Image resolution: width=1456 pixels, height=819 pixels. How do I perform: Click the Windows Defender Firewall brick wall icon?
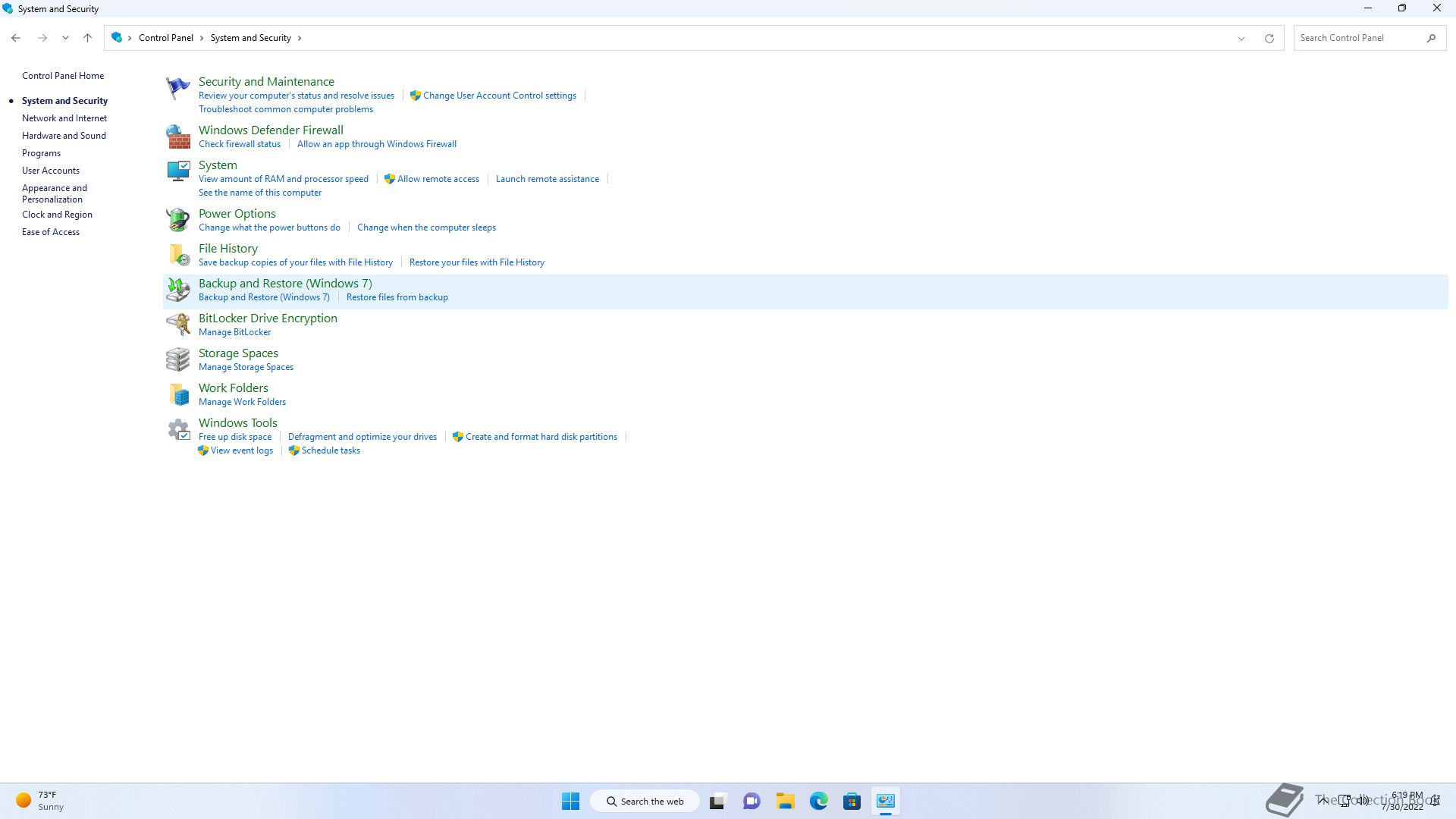[x=178, y=136]
